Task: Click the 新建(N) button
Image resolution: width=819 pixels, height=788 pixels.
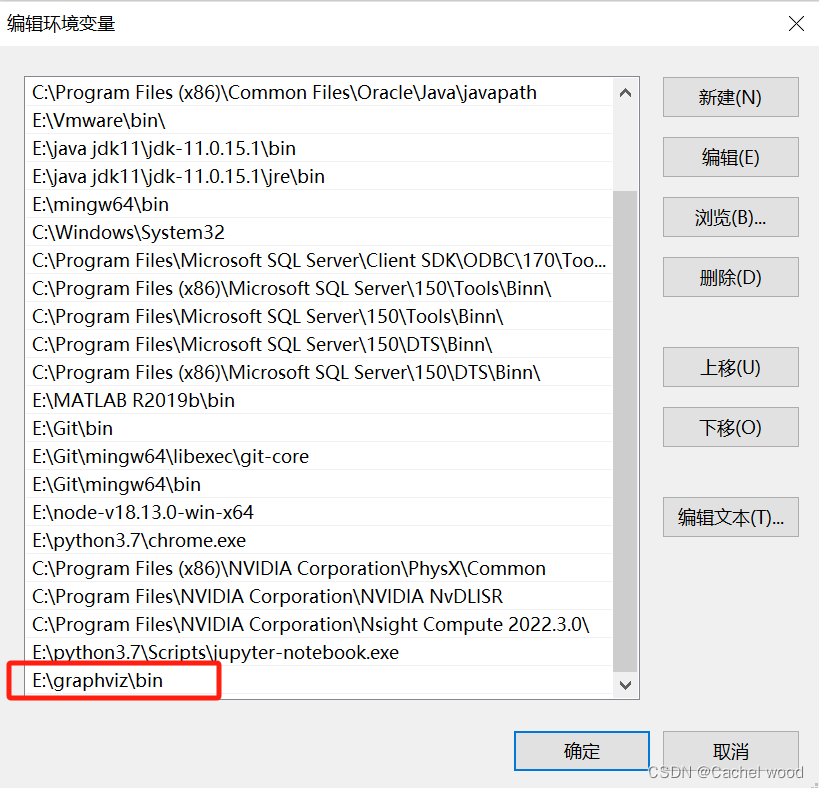Action: 730,97
